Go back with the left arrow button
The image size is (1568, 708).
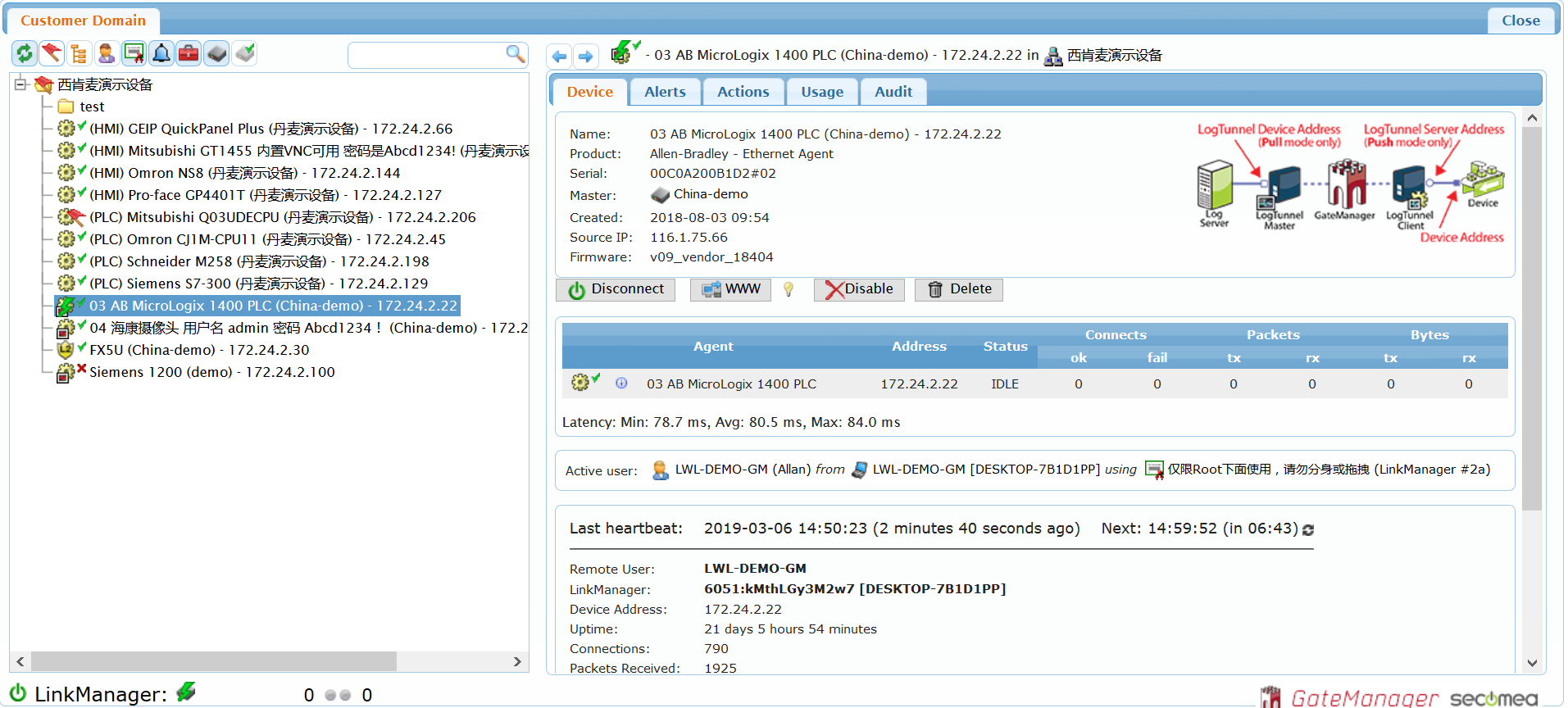tap(559, 56)
